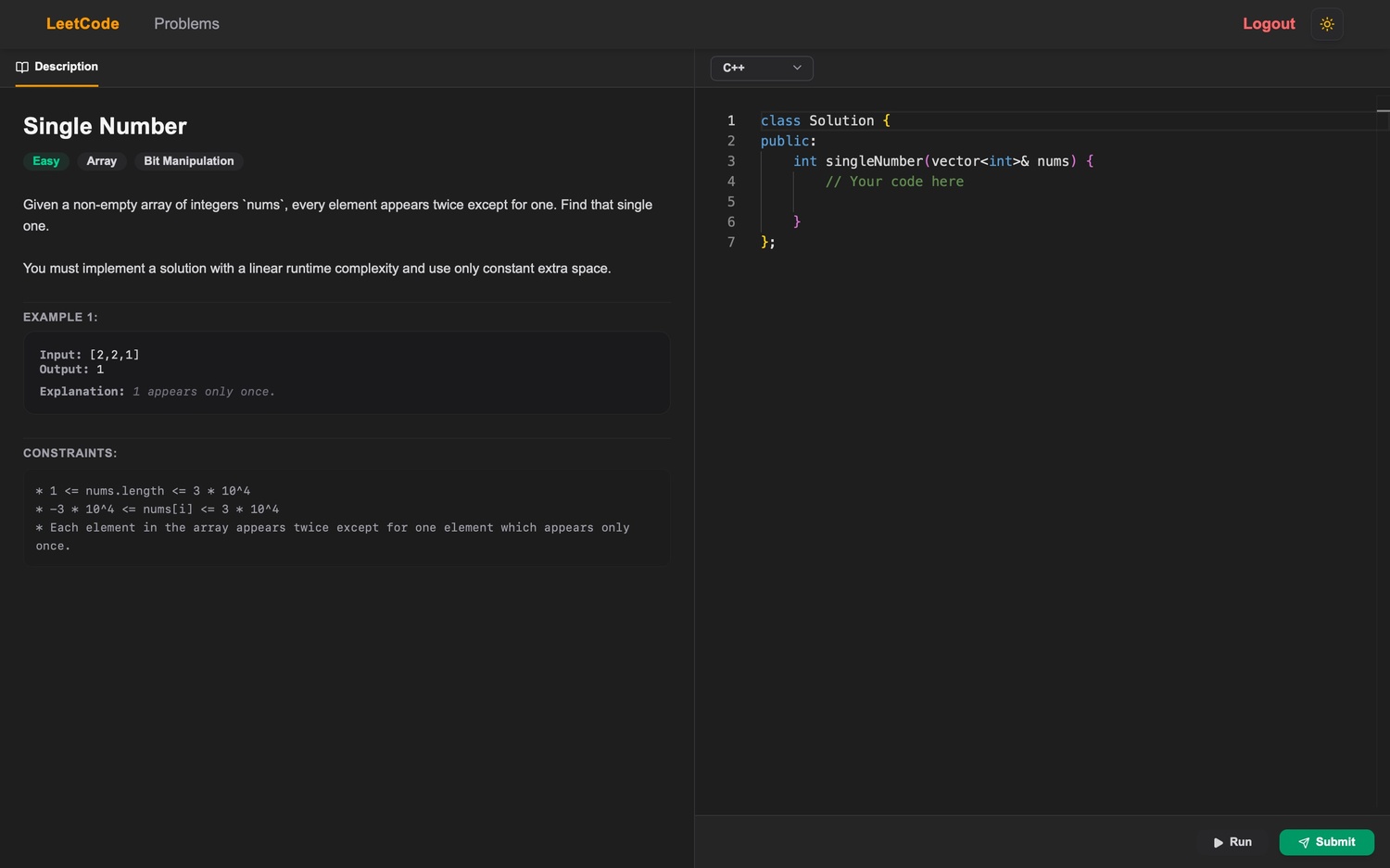Click line number 3 in editor gutter
The image size is (1390, 868).
tap(731, 161)
